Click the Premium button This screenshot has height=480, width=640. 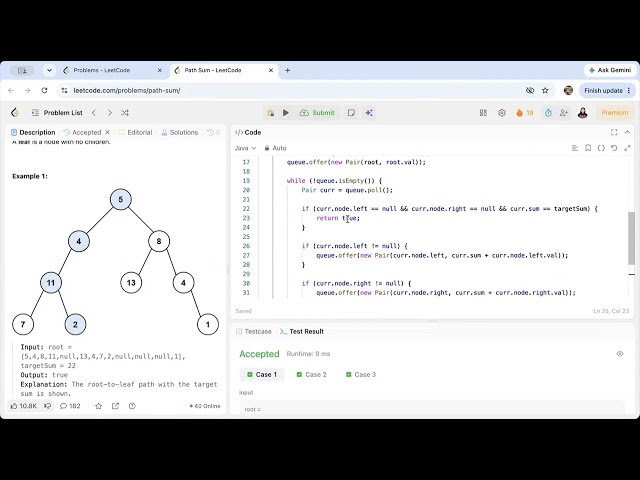click(x=615, y=113)
